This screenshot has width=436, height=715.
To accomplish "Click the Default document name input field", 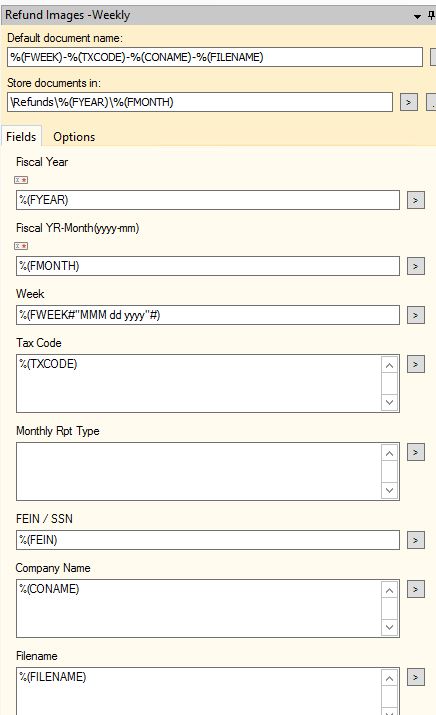I will click(x=215, y=57).
